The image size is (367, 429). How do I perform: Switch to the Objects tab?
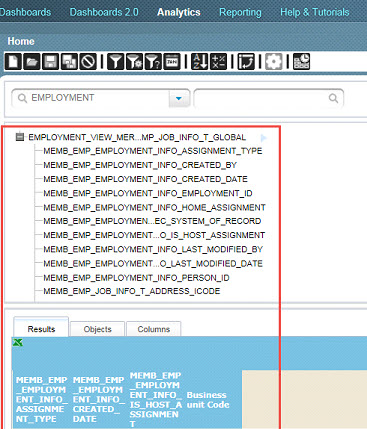tap(98, 329)
